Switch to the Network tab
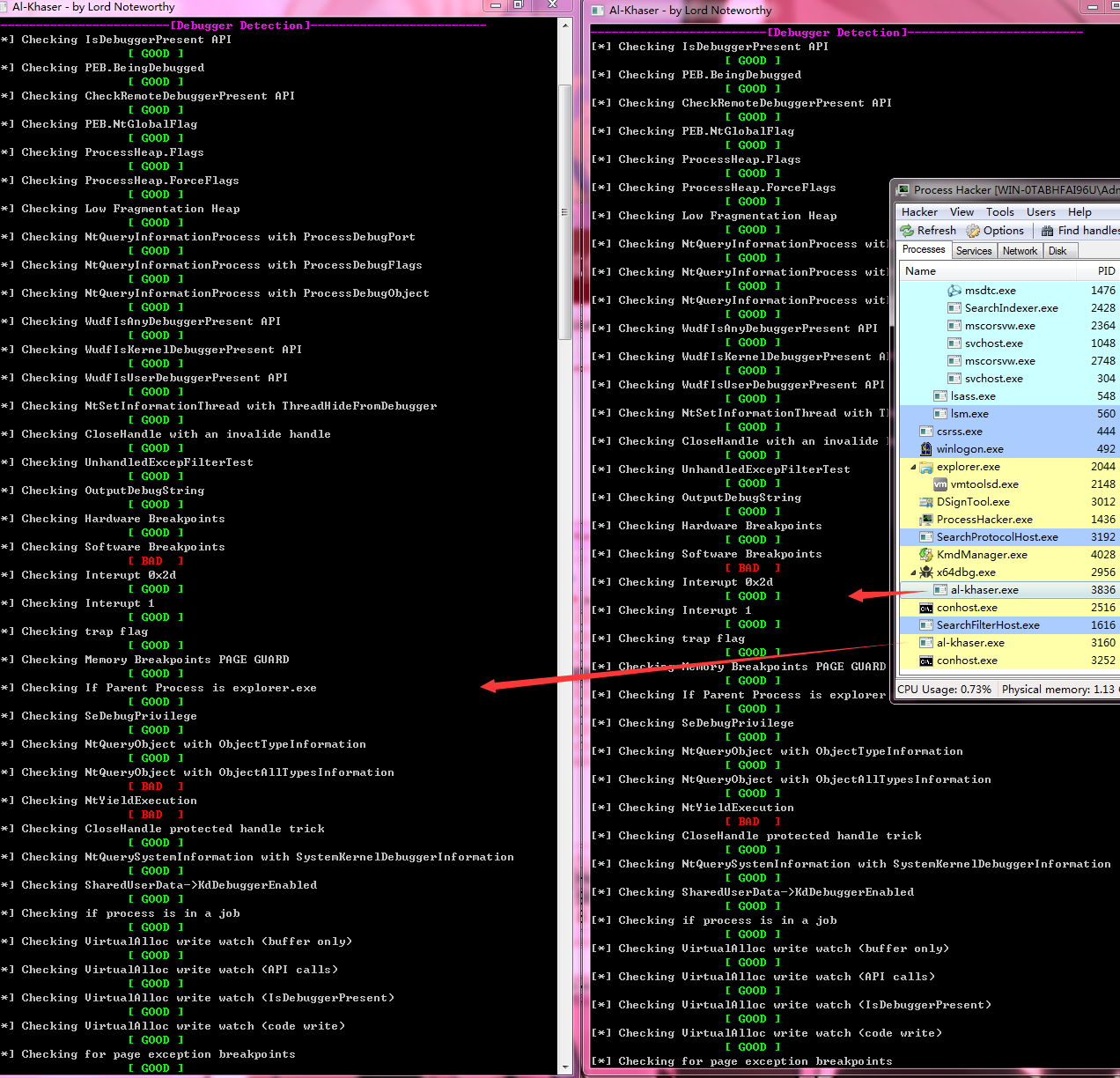 (x=1020, y=251)
